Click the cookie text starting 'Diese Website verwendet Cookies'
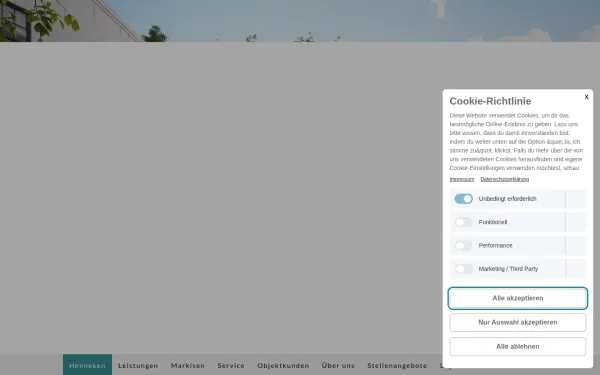600x375 pixels. (x=516, y=142)
